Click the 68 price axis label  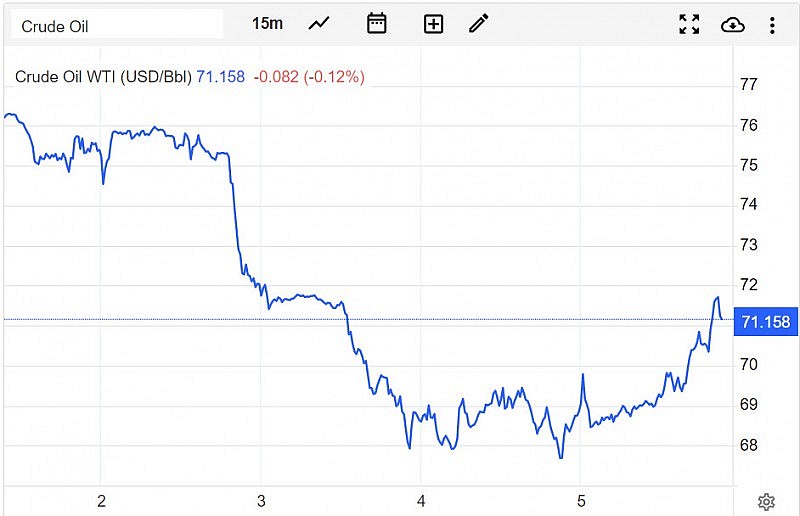click(x=747, y=445)
